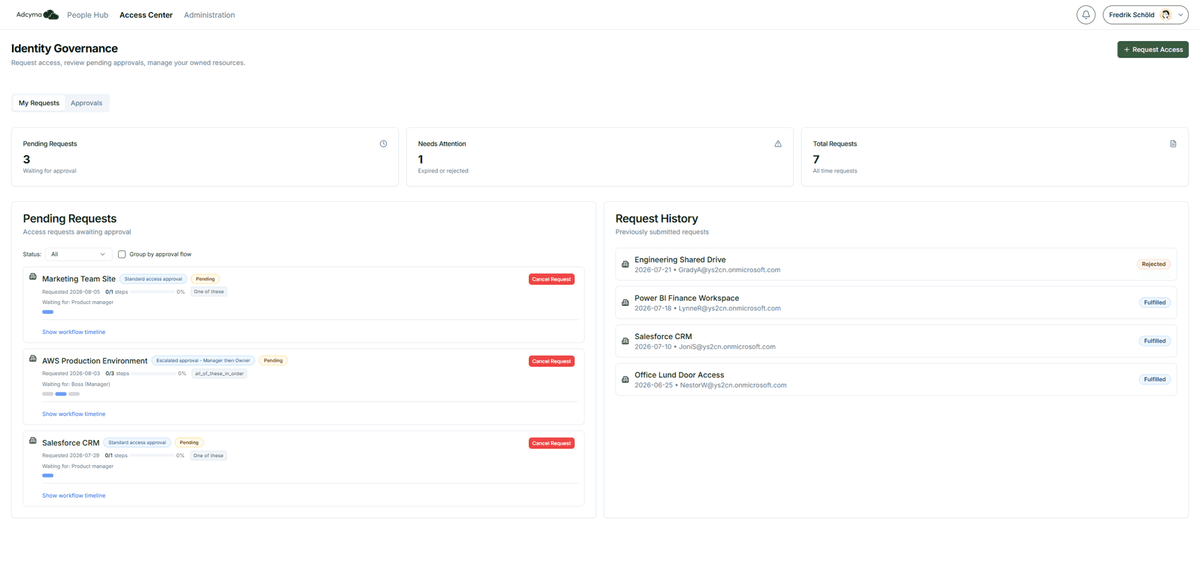The height and width of the screenshot is (585, 1200).
Task: Open the Pending Requests summary card
Action: (x=205, y=157)
